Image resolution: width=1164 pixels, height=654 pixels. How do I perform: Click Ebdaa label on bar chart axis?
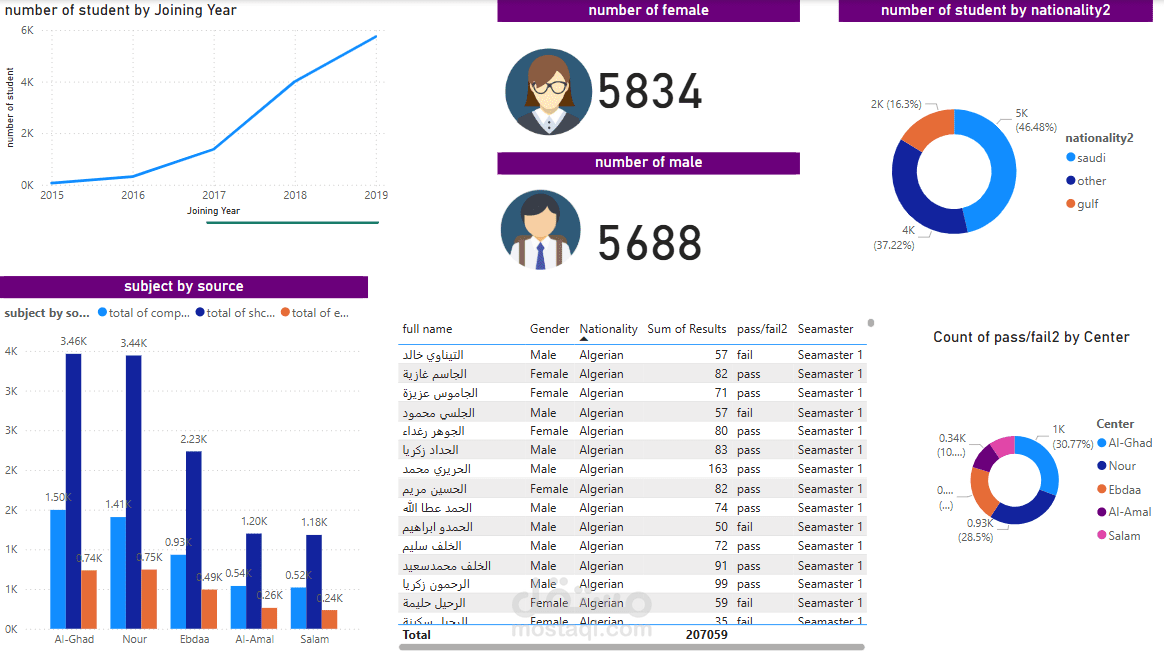pyautogui.click(x=194, y=639)
